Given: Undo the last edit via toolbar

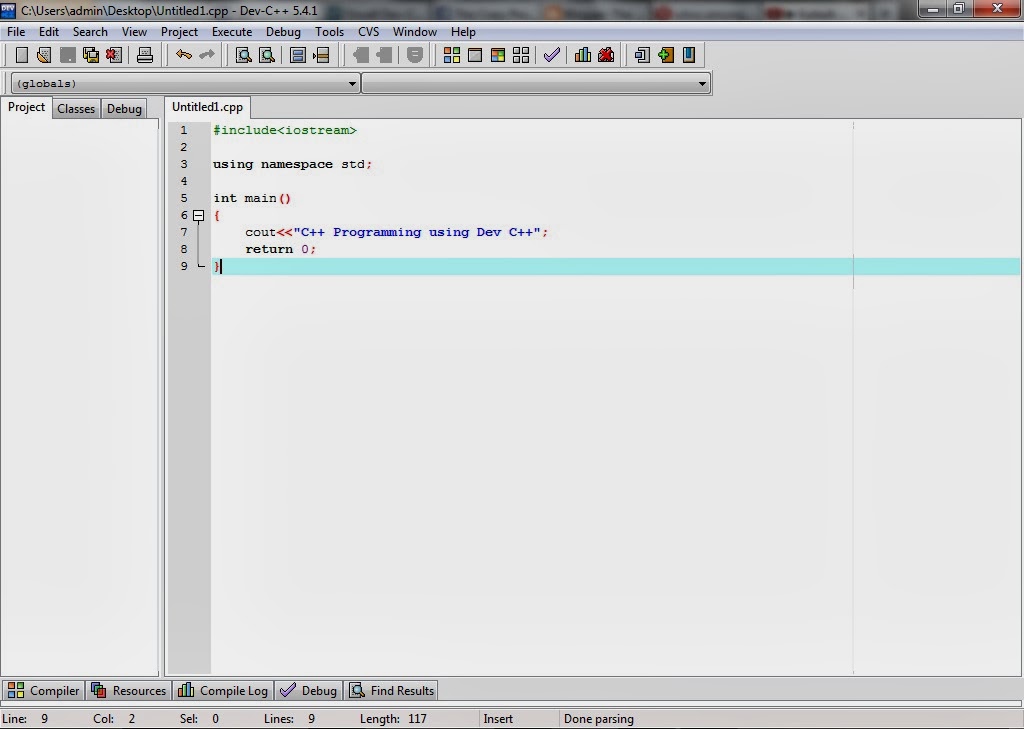Looking at the screenshot, I should pos(184,56).
